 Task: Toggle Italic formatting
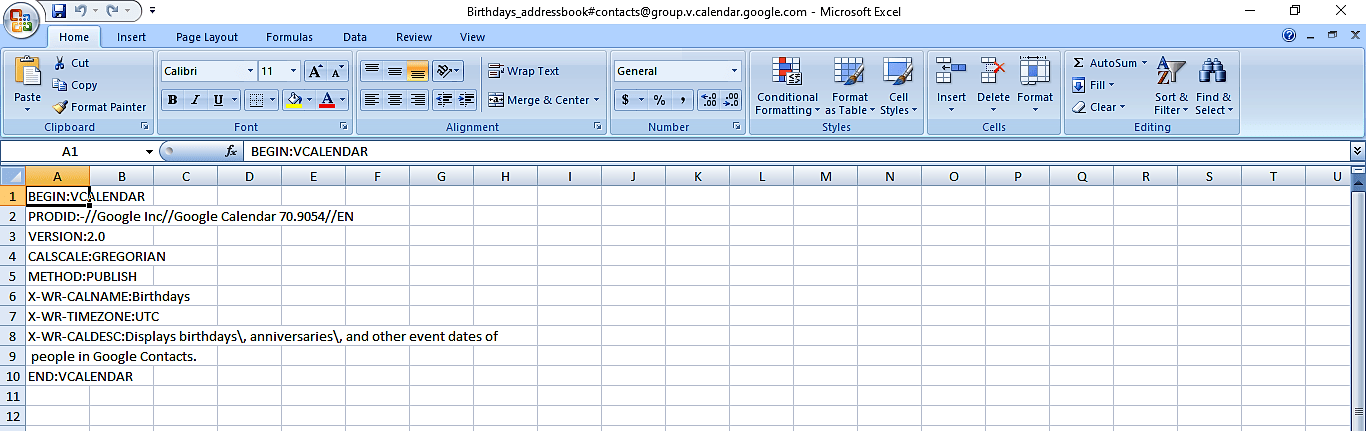click(195, 100)
